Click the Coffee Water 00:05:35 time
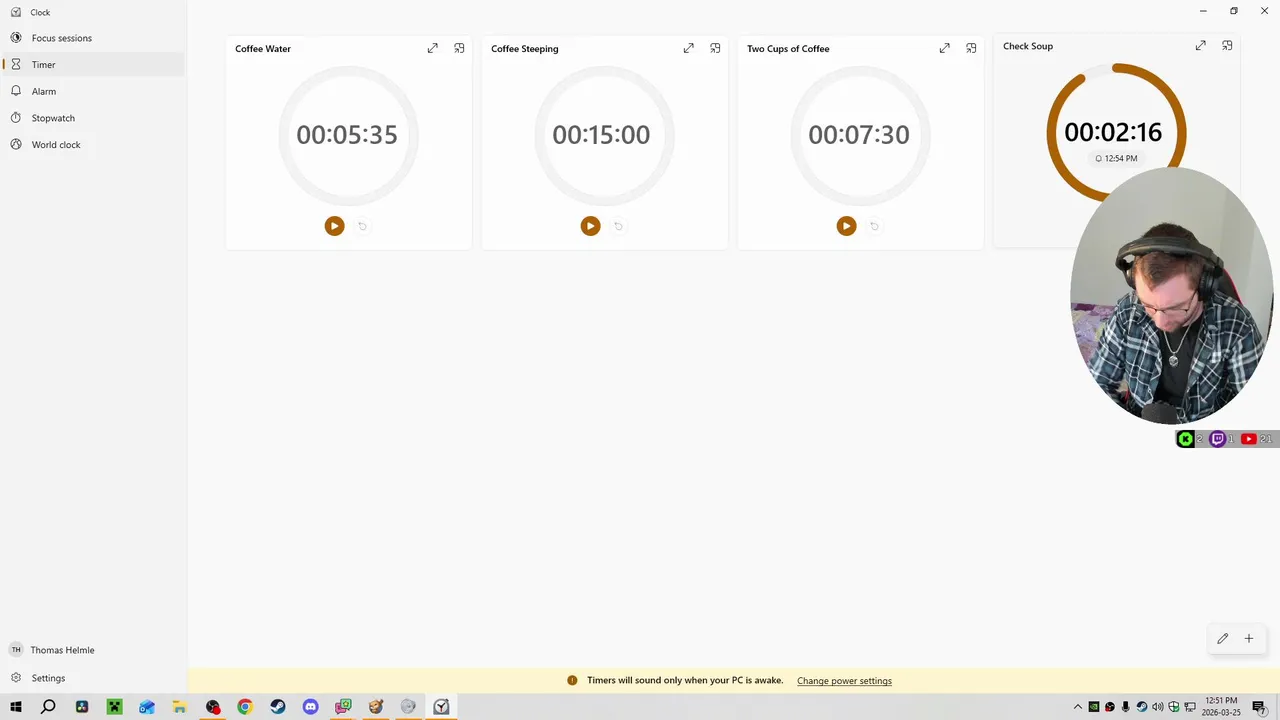1280x720 pixels. point(347,135)
